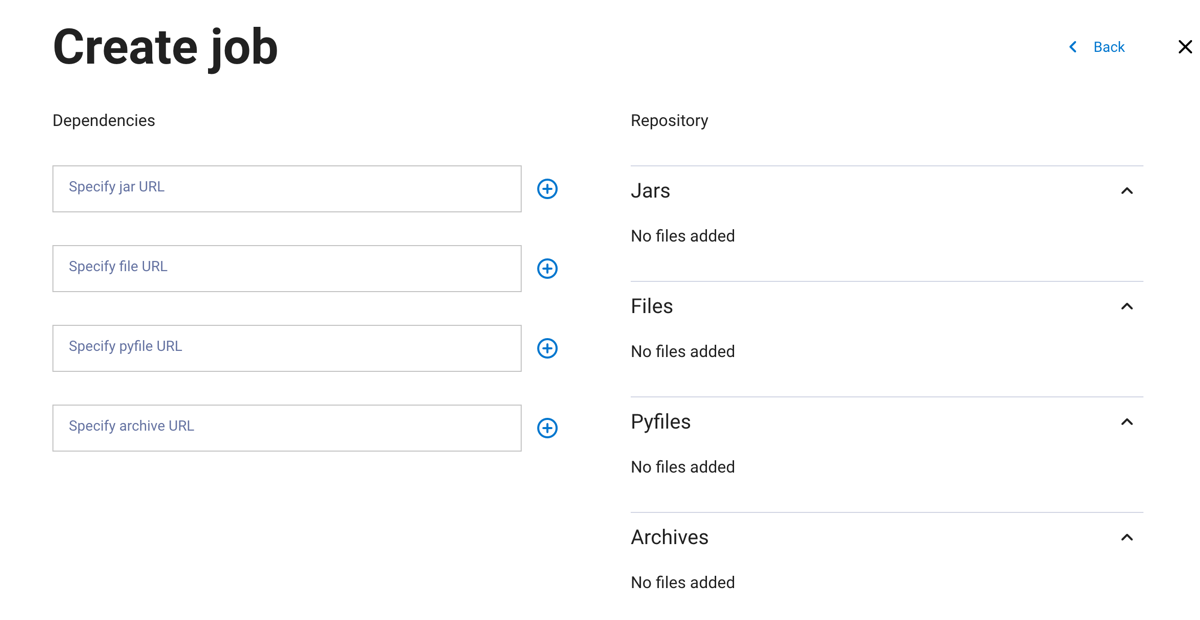This screenshot has width=1200, height=620.
Task: Click into the Specify file URL input
Action: coord(286,269)
